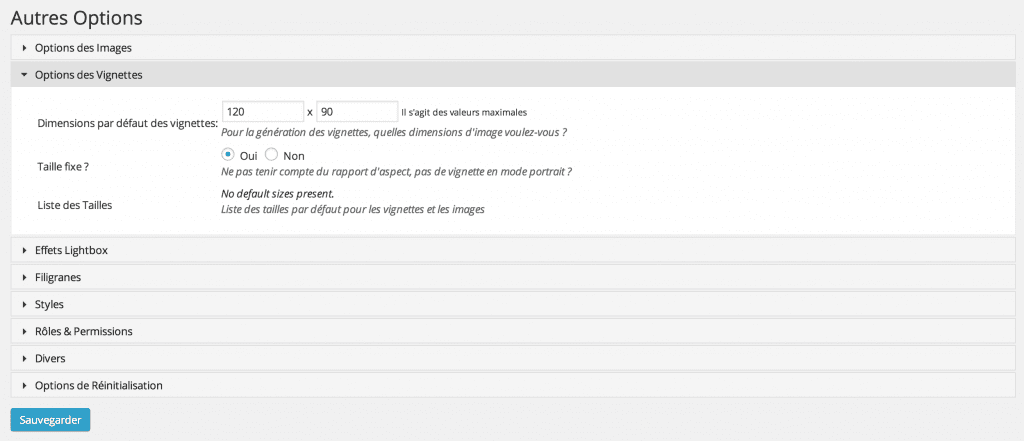The image size is (1024, 441).
Task: Expand Rôles & Permissions triangle icon
Action: 24,331
